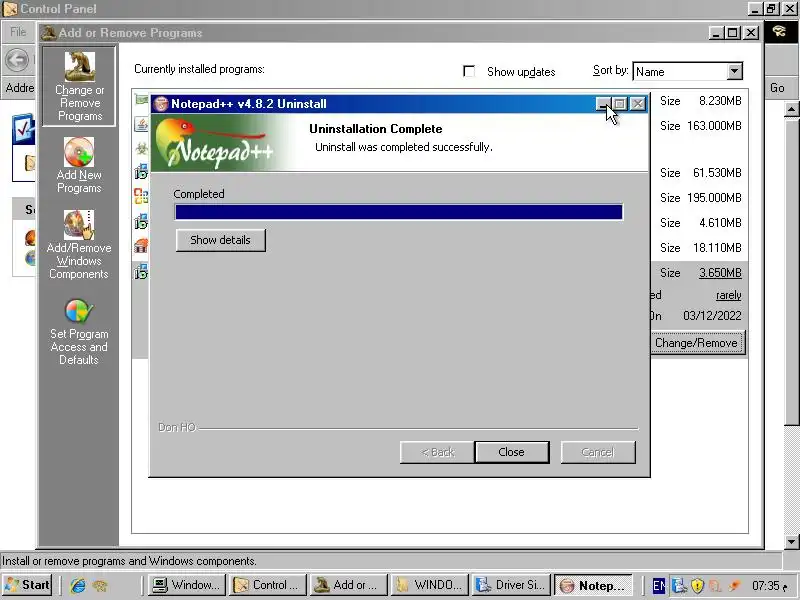
Task: Click the Control Panel title bar icon
Action: [10, 9]
